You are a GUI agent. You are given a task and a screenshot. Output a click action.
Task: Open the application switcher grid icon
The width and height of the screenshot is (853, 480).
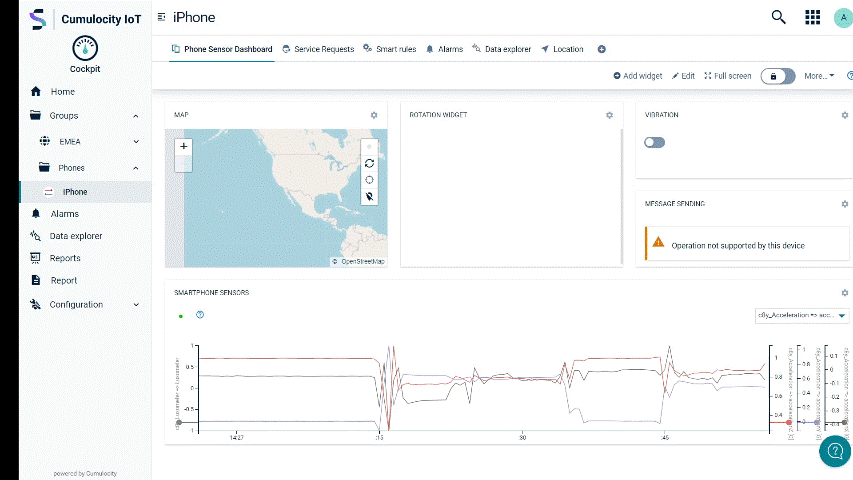(812, 17)
